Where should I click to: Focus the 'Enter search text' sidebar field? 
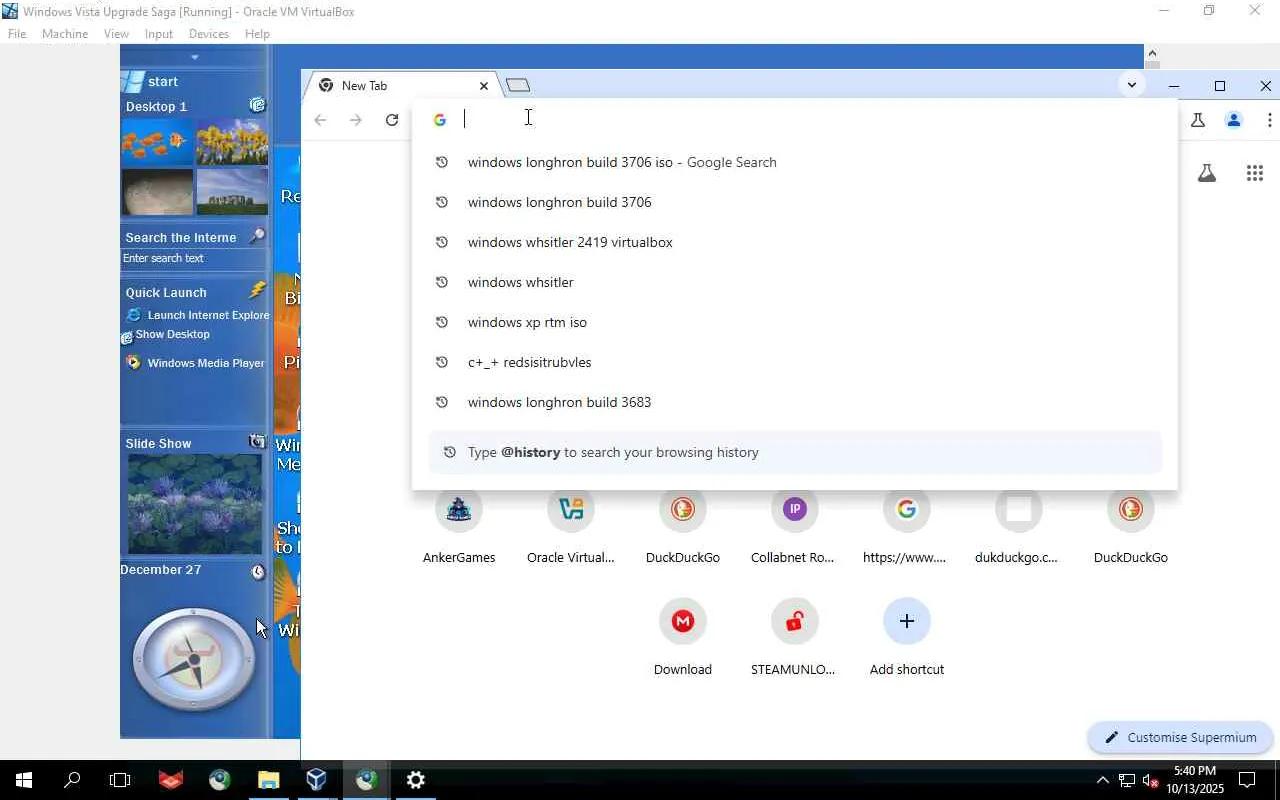pyautogui.click(x=194, y=258)
